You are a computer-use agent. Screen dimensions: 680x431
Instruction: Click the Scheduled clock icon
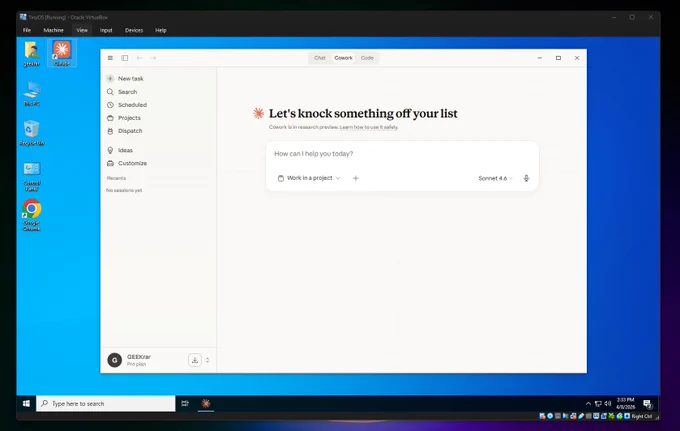click(x=110, y=105)
